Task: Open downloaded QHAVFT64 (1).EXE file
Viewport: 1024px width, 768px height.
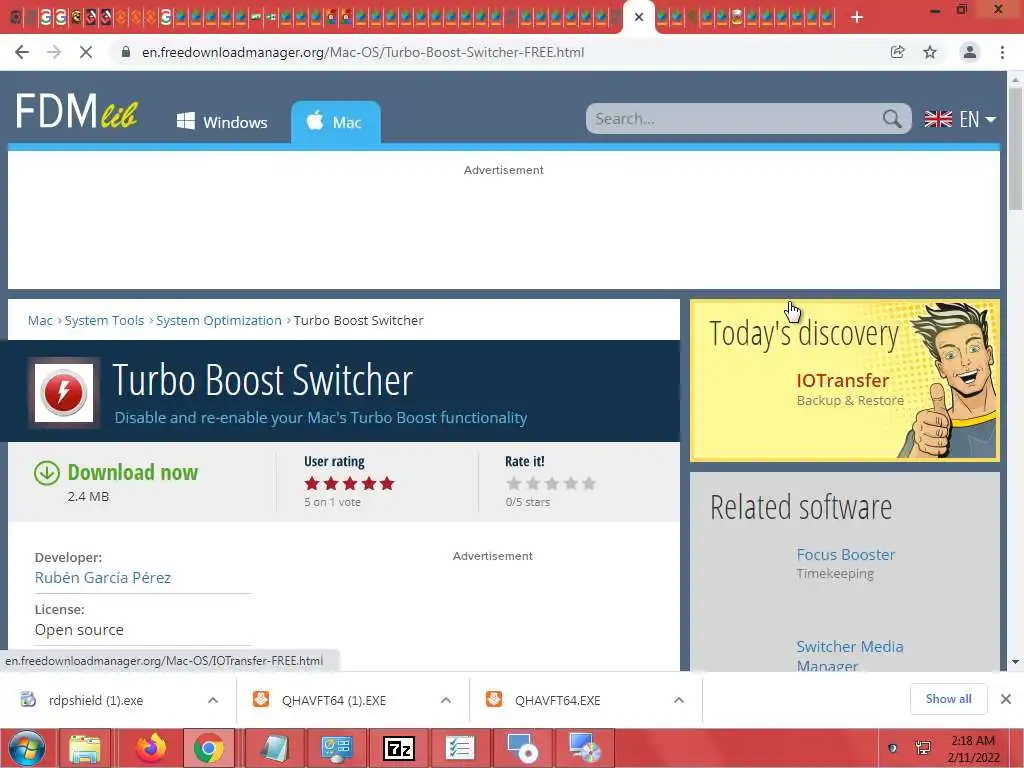Action: pos(334,700)
